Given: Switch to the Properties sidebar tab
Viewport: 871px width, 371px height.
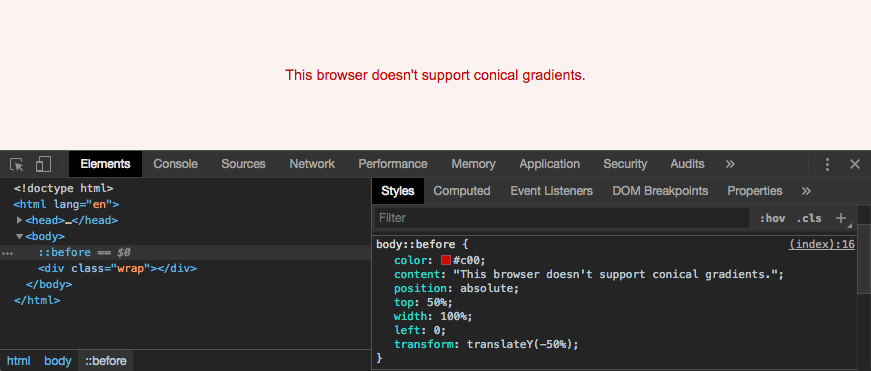Looking at the screenshot, I should click(x=755, y=191).
